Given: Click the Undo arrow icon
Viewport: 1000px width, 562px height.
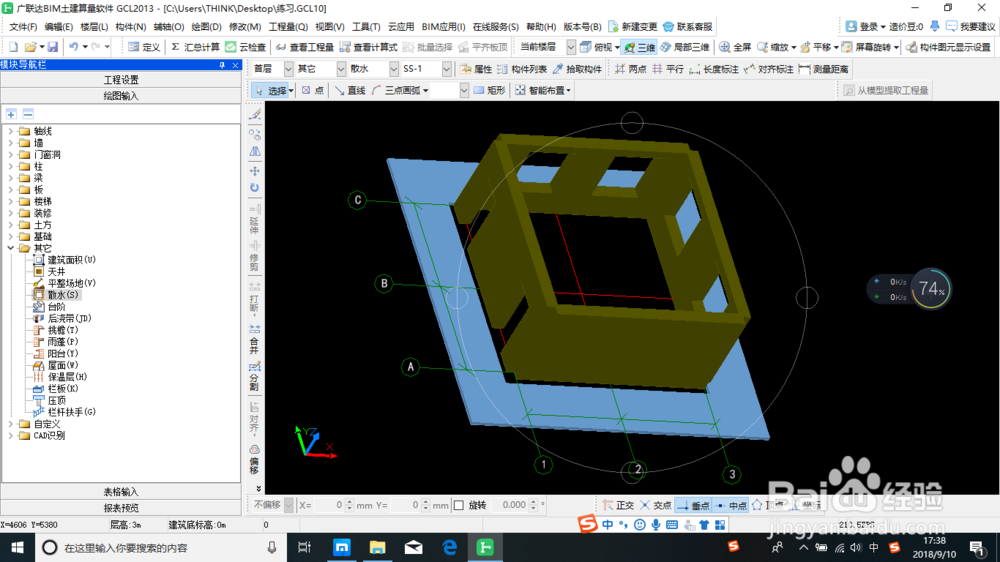Looking at the screenshot, I should pyautogui.click(x=74, y=47).
